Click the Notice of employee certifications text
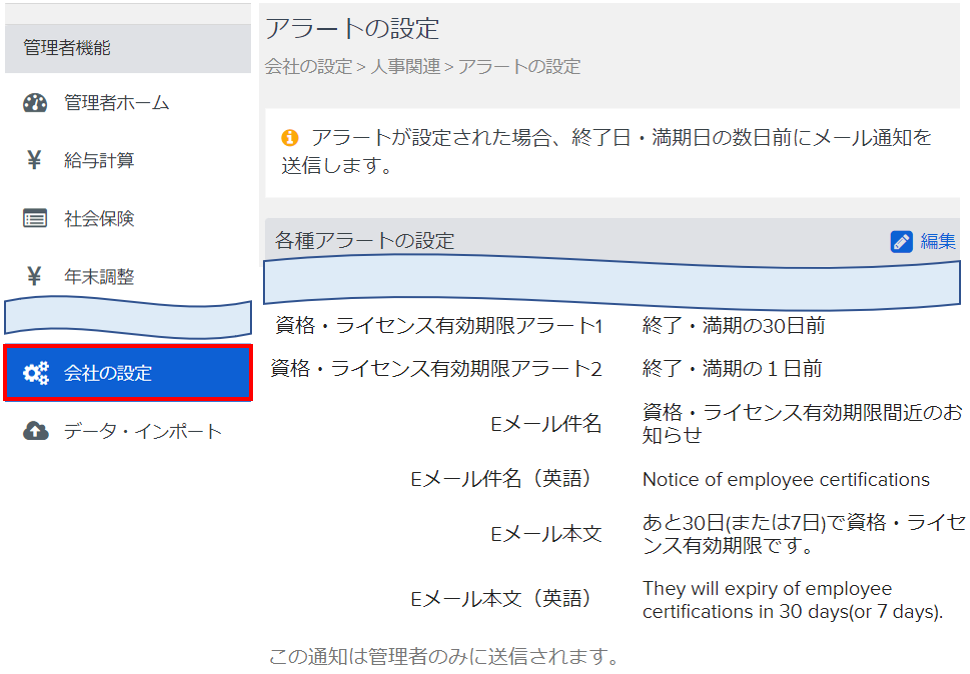The width and height of the screenshot is (970, 674). [786, 479]
